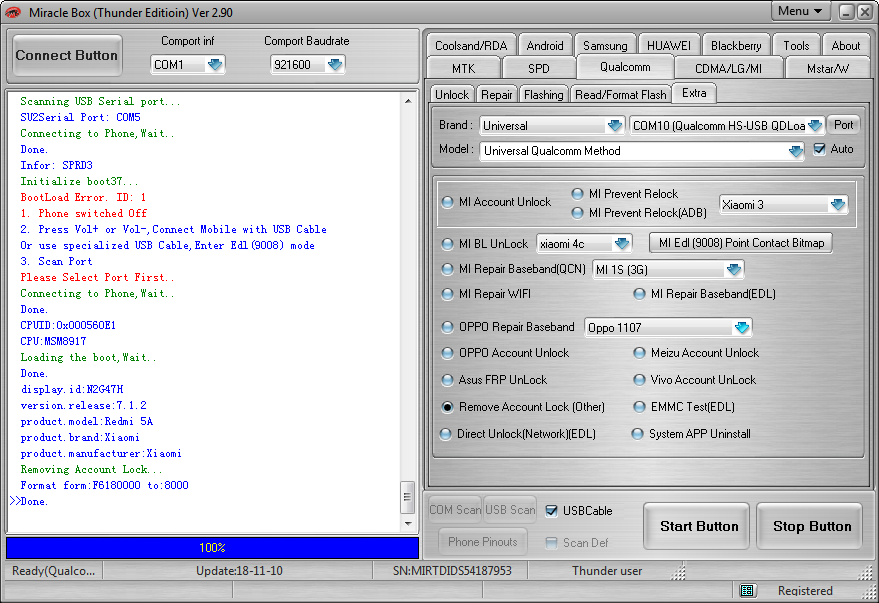Click the Start Button

pyautogui.click(x=698, y=526)
